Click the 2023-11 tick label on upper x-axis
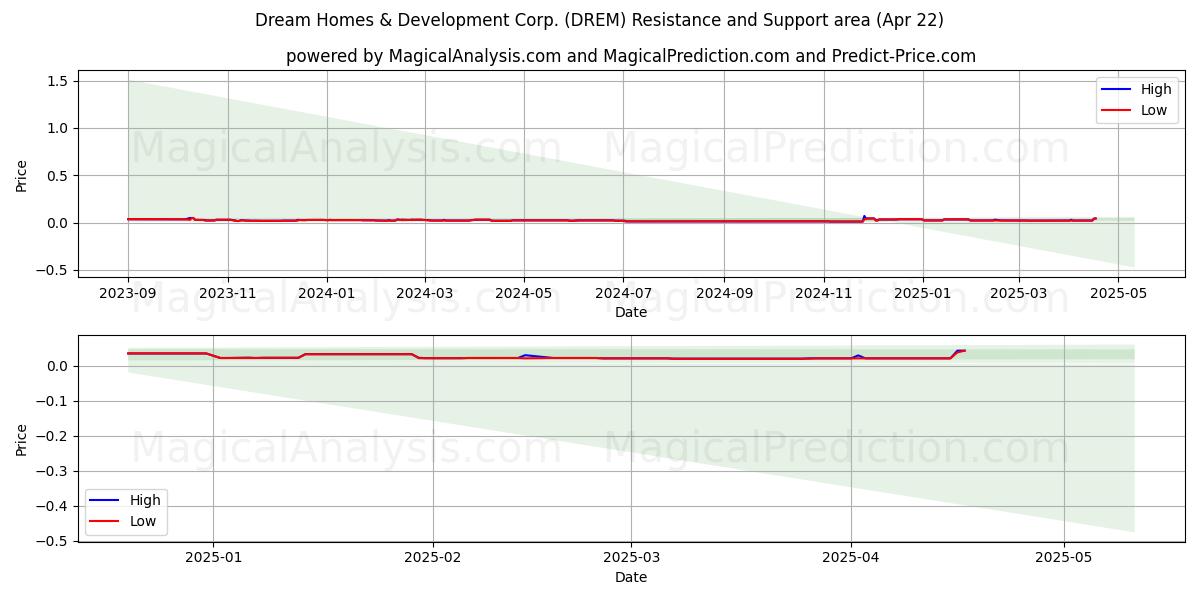This screenshot has height=600, width=1200. pyautogui.click(x=228, y=294)
